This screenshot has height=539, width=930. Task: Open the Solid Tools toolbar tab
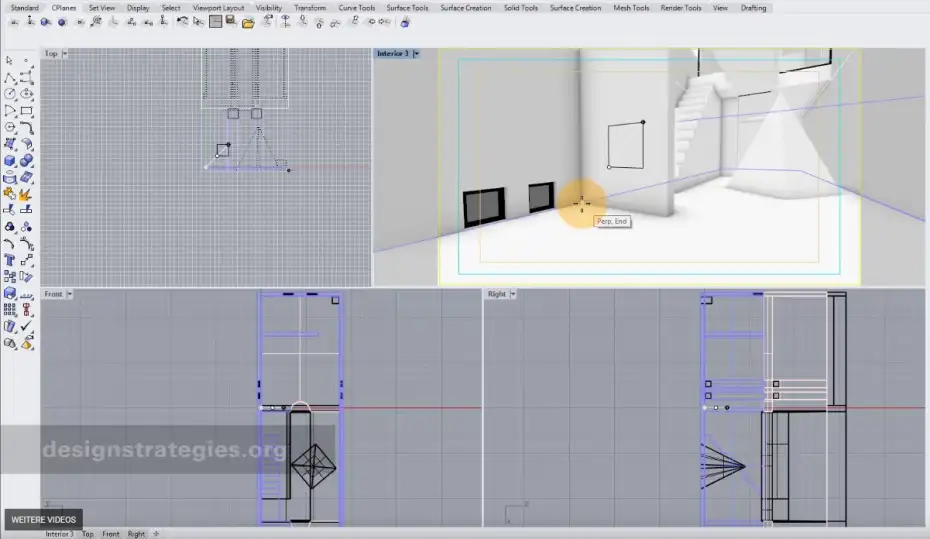tap(521, 8)
